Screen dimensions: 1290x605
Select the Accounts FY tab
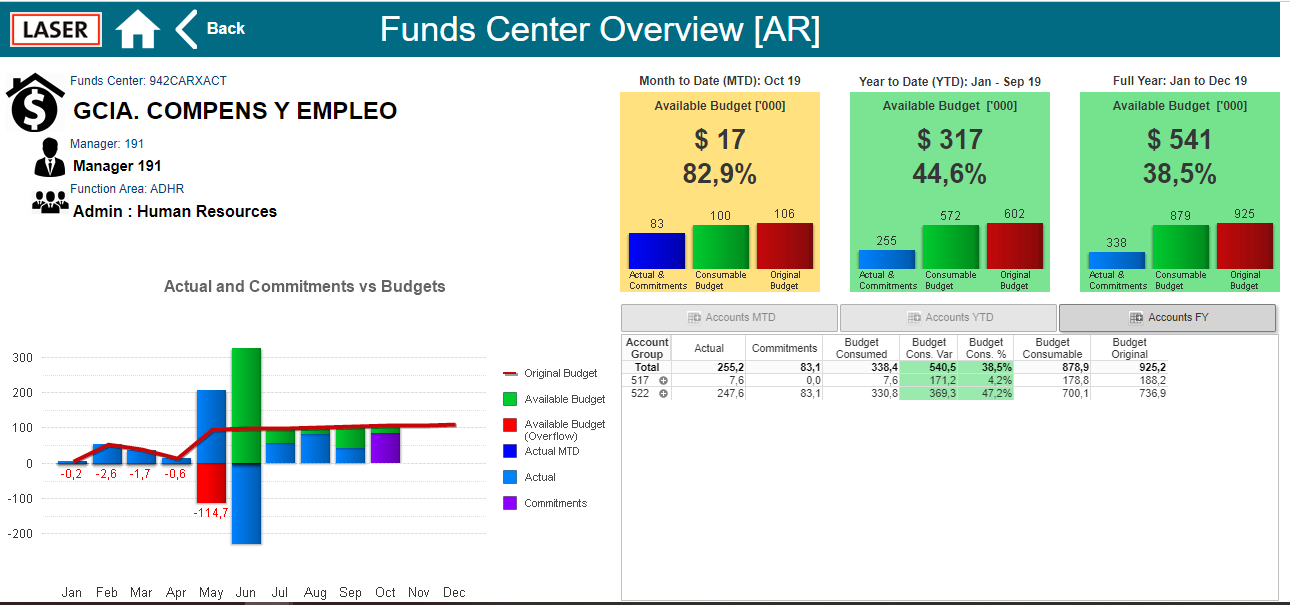[1167, 318]
